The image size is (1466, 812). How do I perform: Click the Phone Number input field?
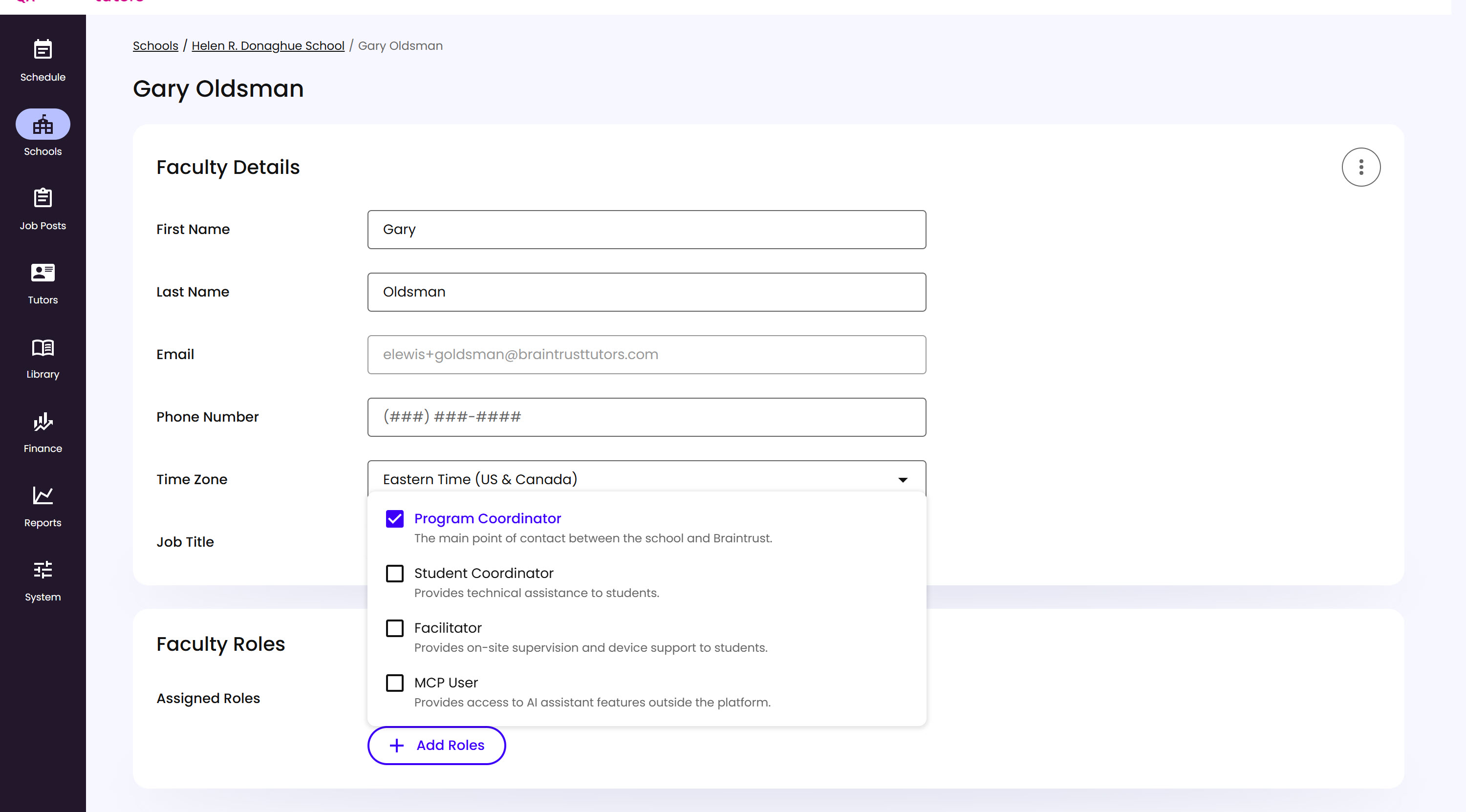tap(647, 417)
